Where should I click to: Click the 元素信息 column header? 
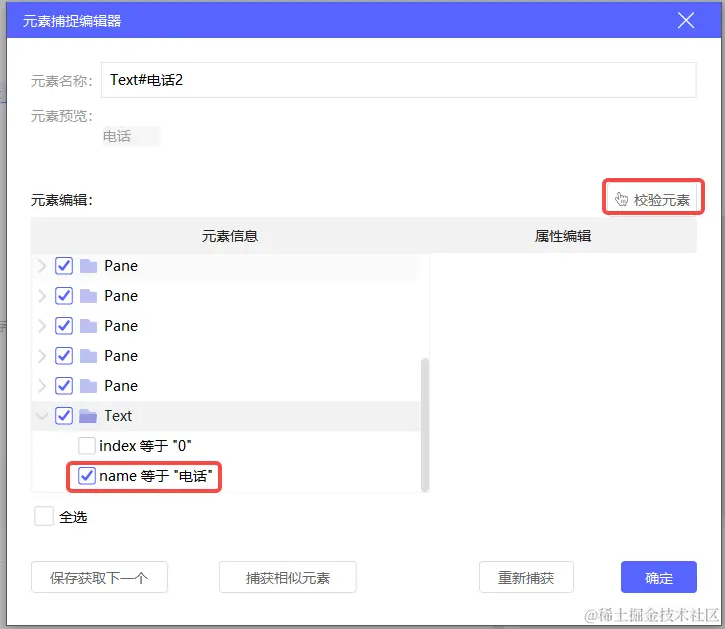tap(230, 236)
